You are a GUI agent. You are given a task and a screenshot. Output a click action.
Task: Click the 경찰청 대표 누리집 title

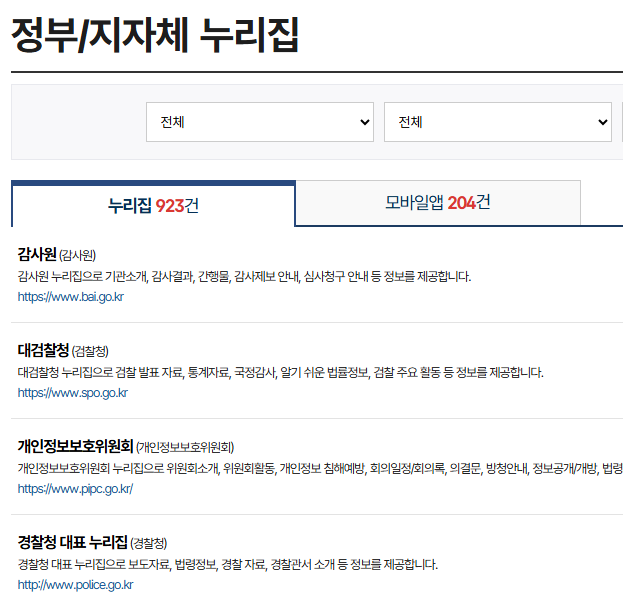[72, 542]
